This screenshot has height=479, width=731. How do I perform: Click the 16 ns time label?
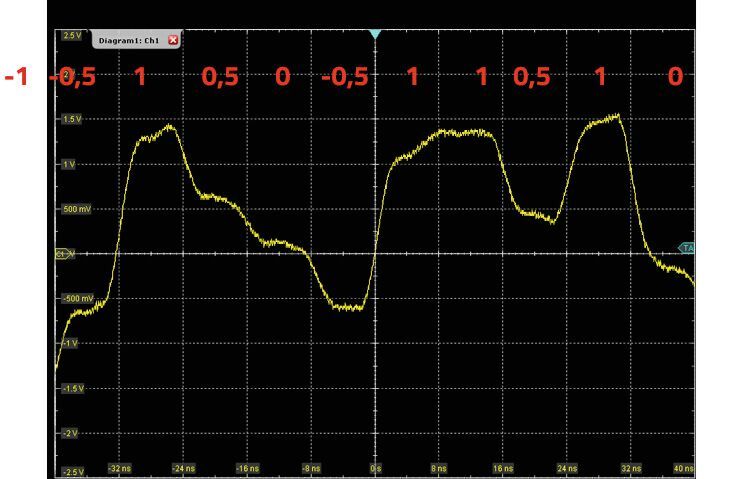tap(503, 468)
